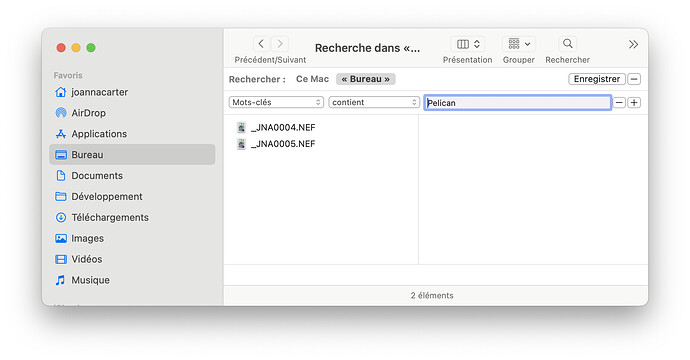Open Documents in sidebar
690x360 pixels.
click(132, 176)
